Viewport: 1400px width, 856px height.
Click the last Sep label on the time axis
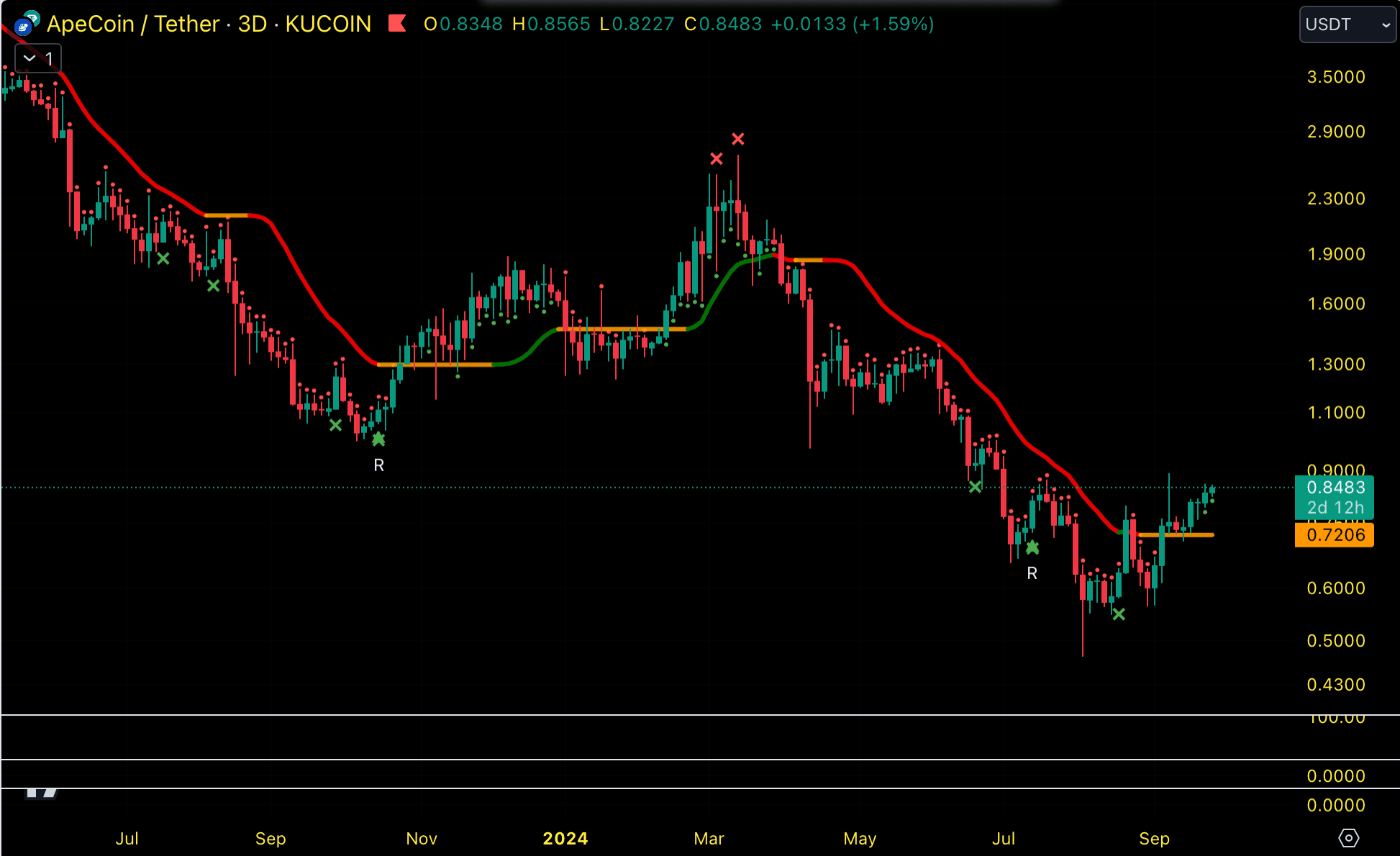(x=1154, y=839)
